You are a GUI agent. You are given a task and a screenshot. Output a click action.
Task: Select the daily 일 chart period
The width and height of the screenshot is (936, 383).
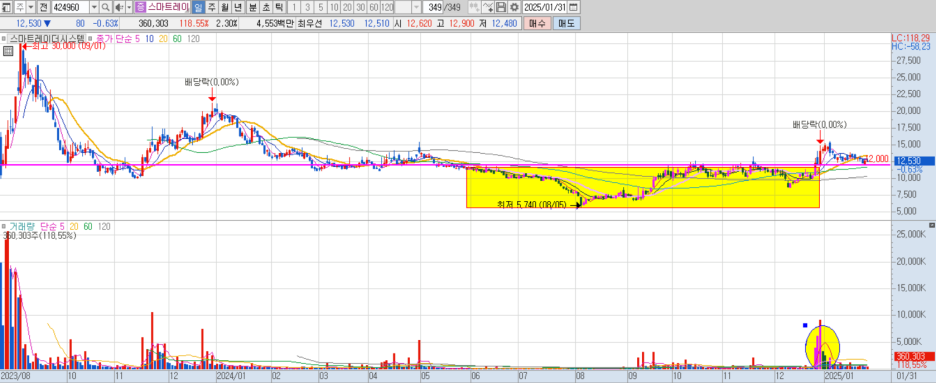tap(198, 7)
